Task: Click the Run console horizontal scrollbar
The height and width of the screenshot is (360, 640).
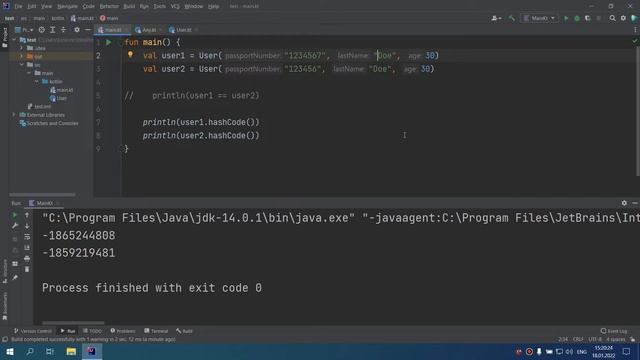Action: point(73,323)
